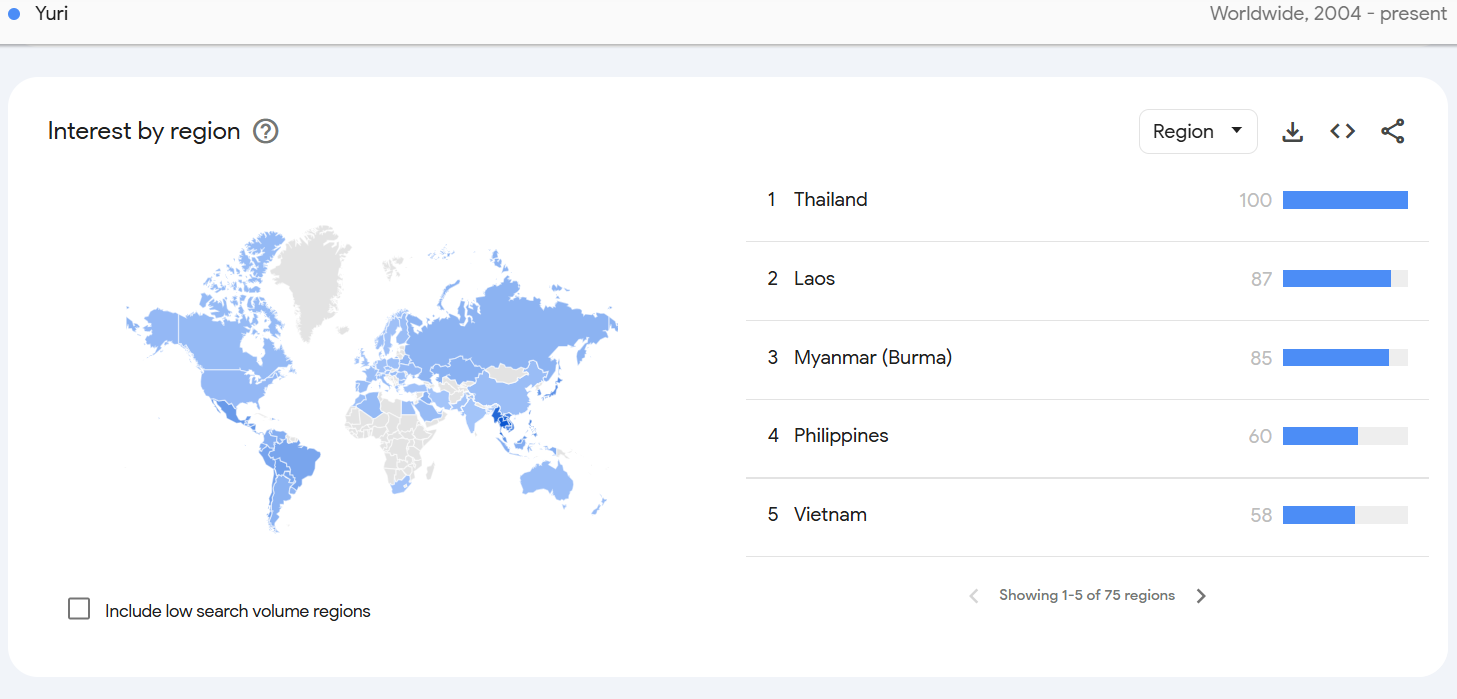
Task: Click the Philippines score value 60
Action: 1260,436
